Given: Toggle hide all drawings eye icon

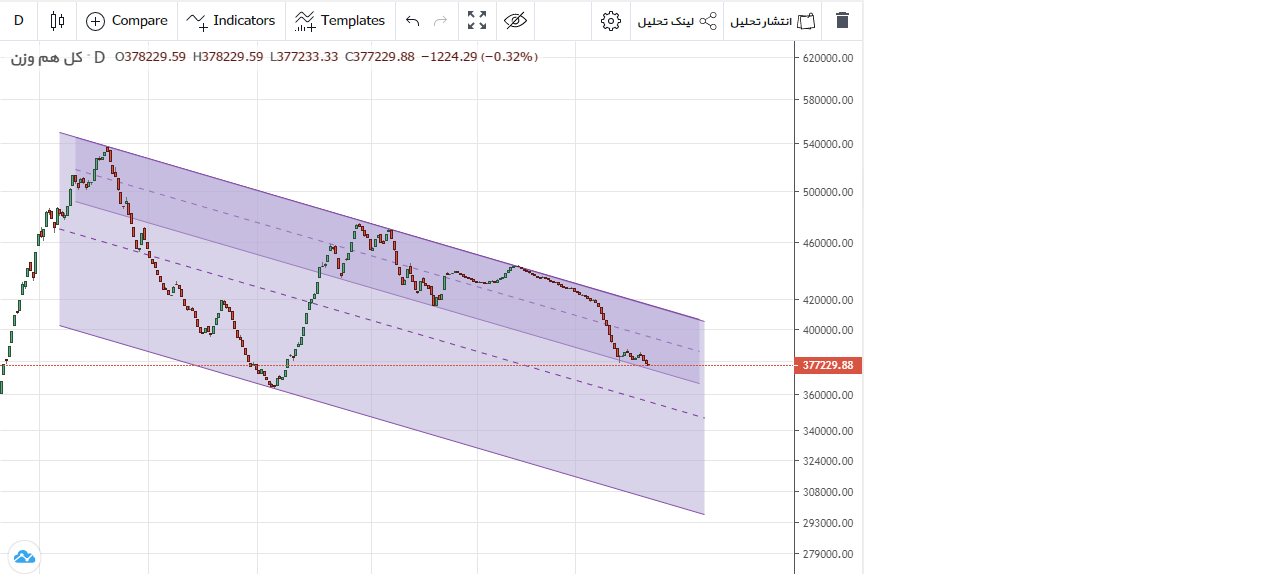Looking at the screenshot, I should point(515,20).
